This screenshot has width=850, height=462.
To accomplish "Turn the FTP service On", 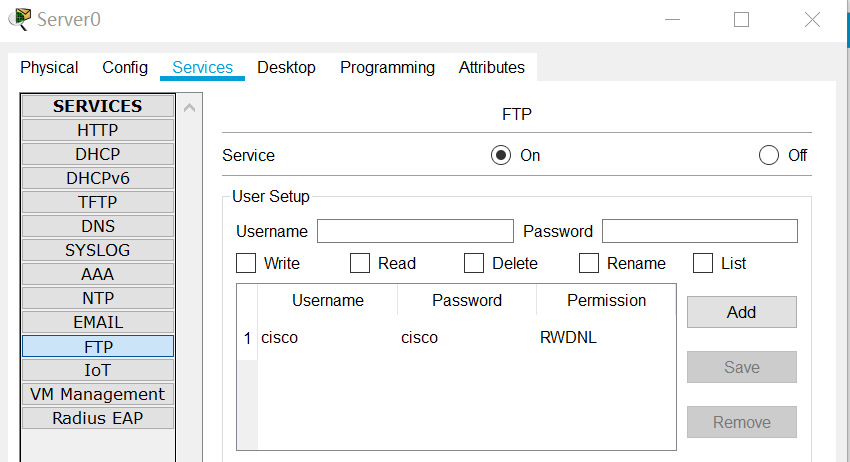I will coord(501,155).
